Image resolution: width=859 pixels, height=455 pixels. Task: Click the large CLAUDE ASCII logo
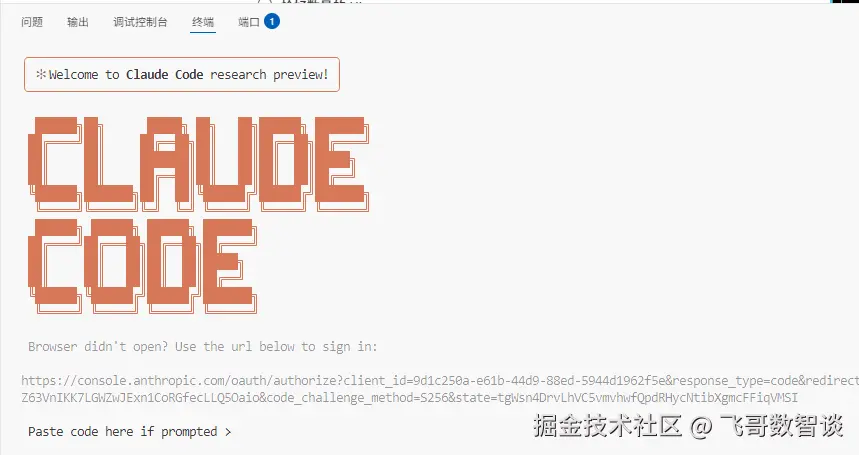[198, 164]
